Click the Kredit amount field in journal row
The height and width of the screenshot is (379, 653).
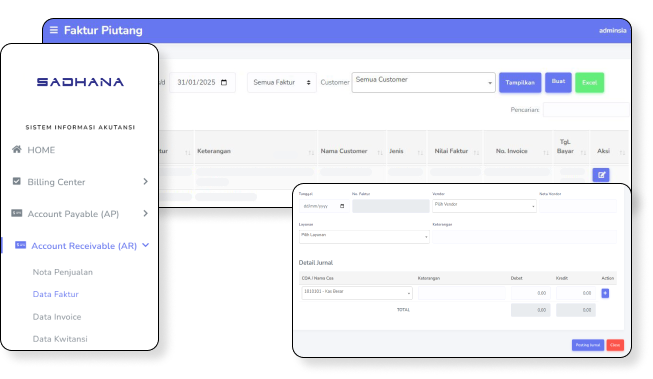click(576, 293)
